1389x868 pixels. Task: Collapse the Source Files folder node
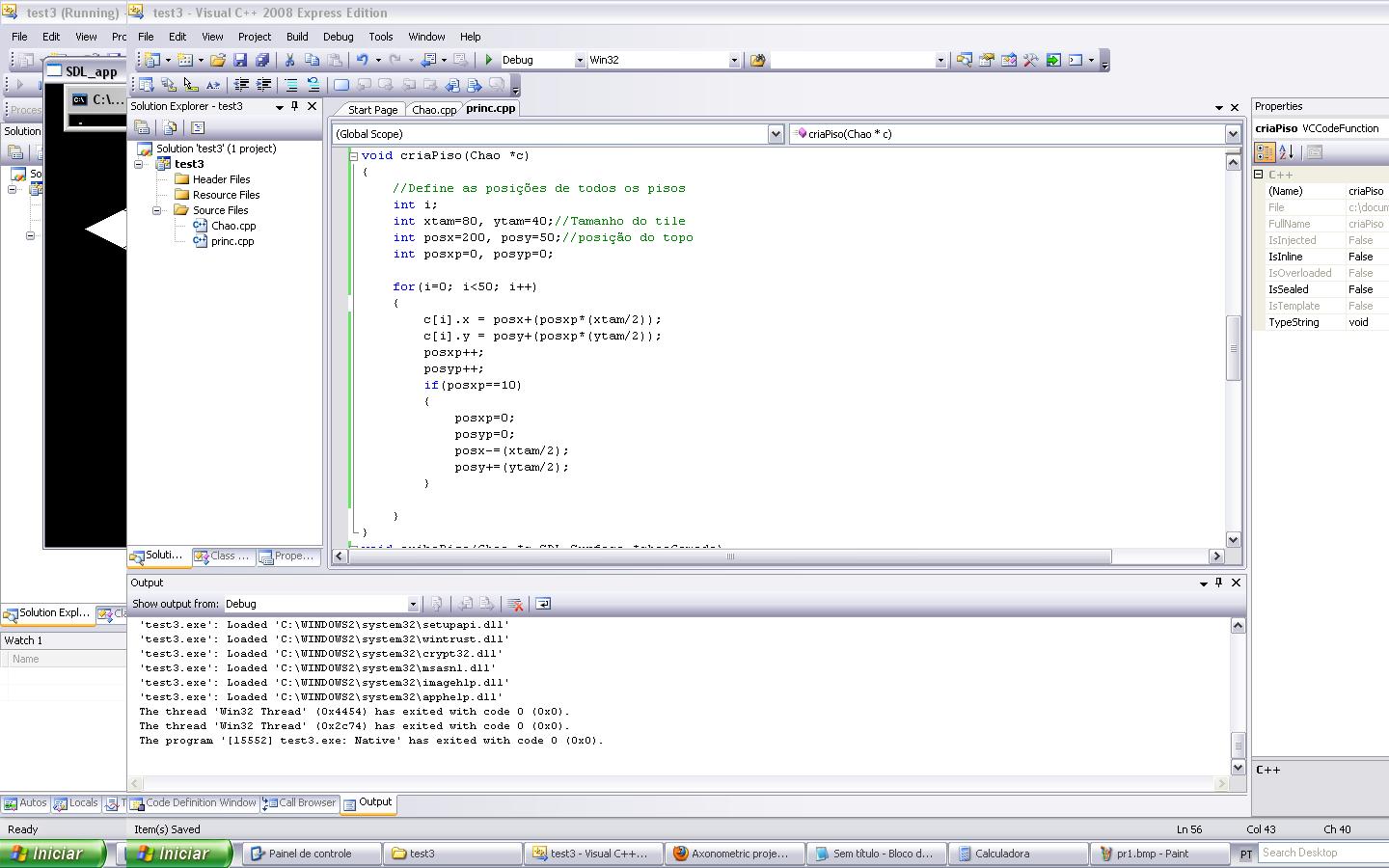(156, 210)
